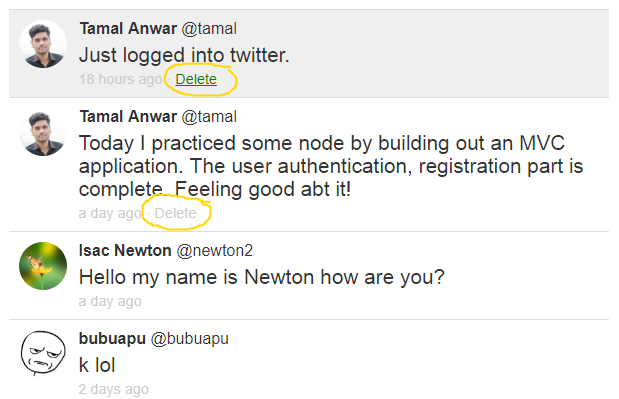Click the green Delete link under first tweet
619x399 pixels.
196,79
